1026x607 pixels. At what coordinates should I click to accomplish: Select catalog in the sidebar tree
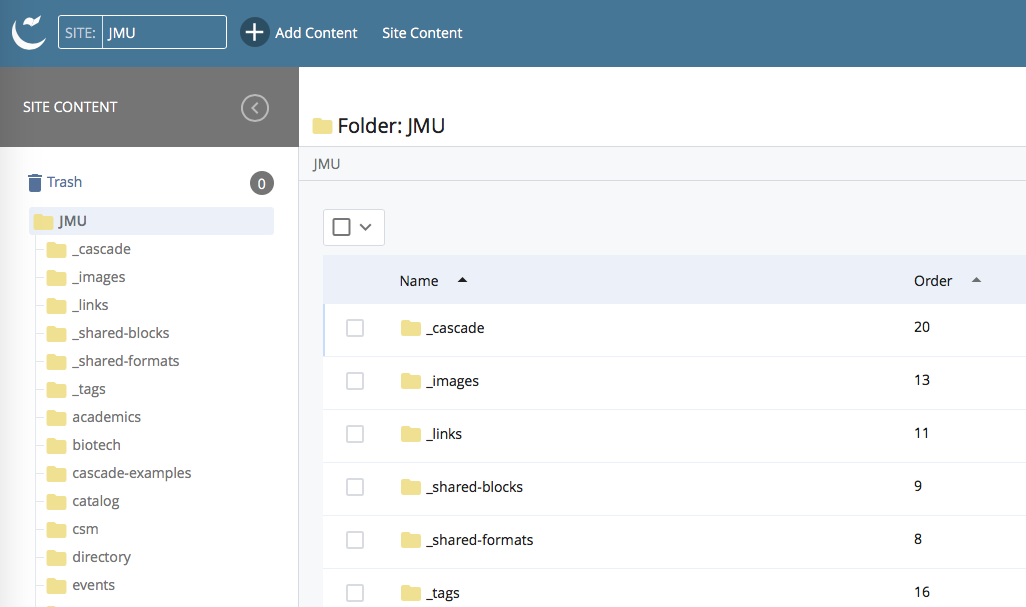pos(96,501)
